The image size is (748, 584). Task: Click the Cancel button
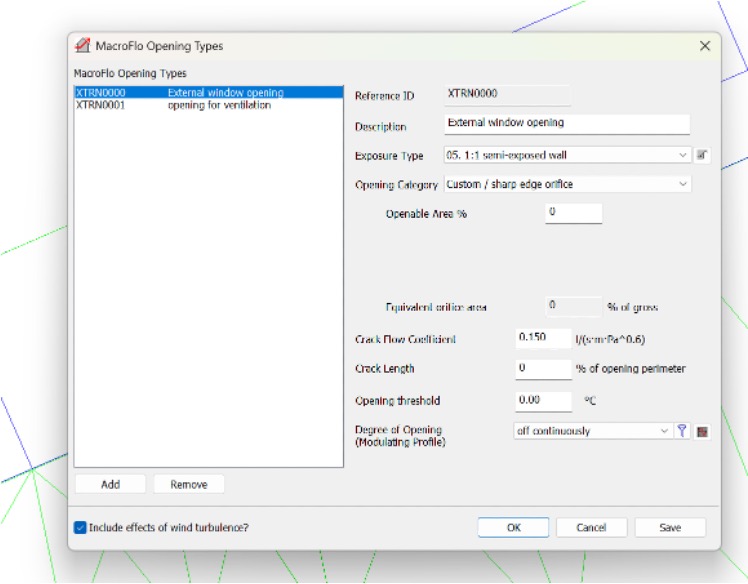click(591, 528)
